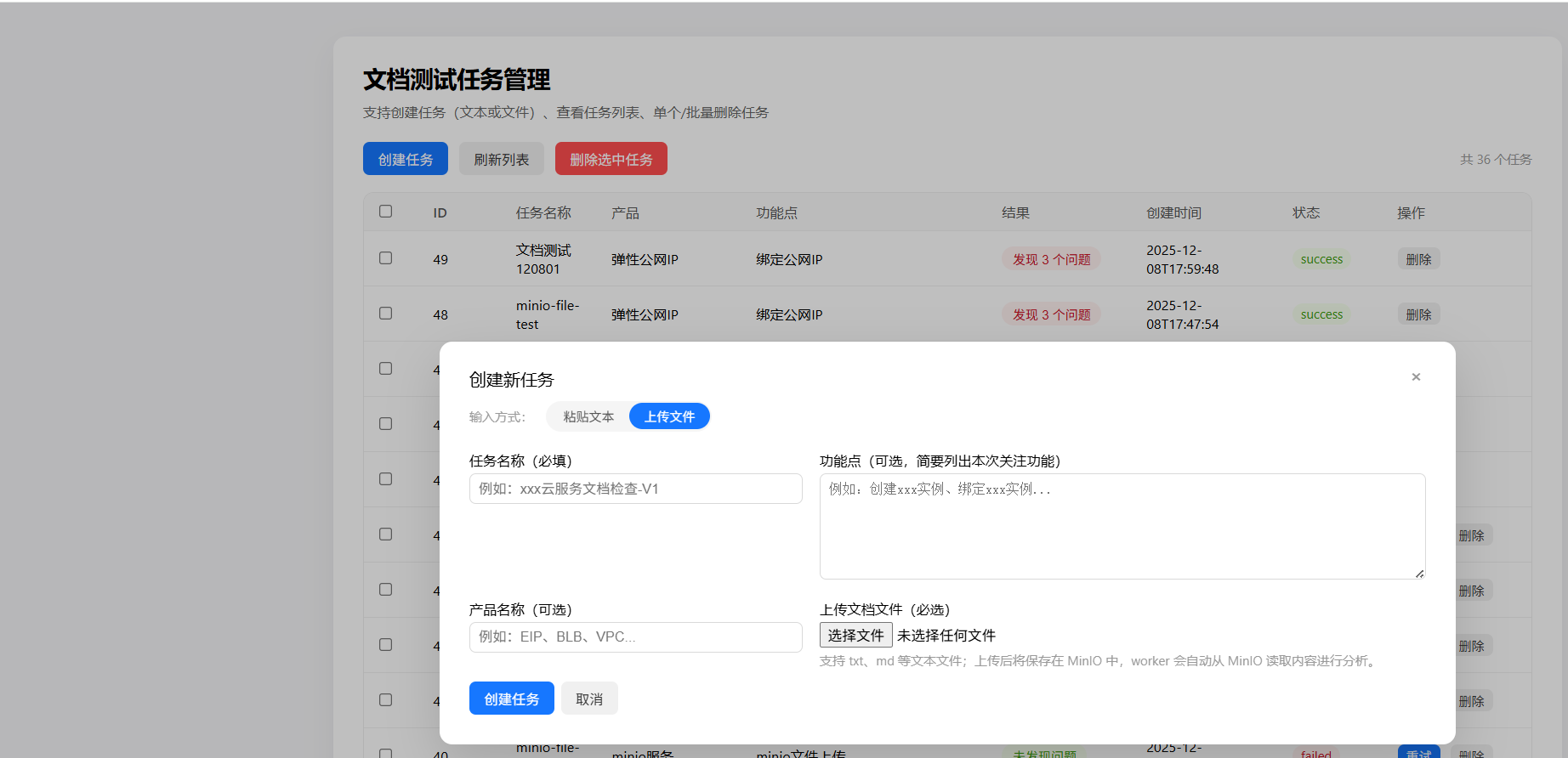Submit the dialog with 创建任务 button
The width and height of the screenshot is (1568, 758).
(511, 699)
